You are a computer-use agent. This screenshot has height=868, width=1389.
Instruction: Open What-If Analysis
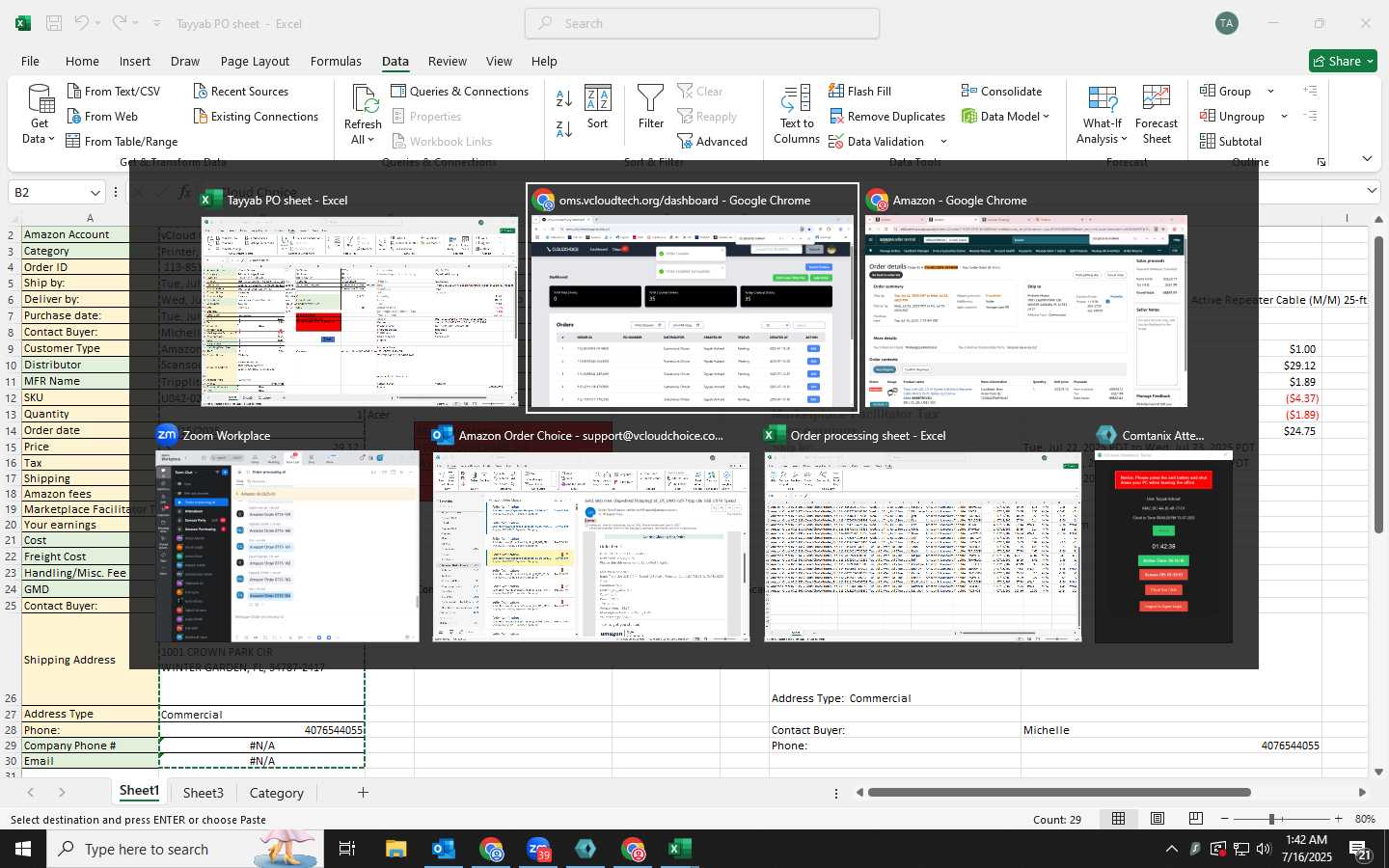point(1103,114)
